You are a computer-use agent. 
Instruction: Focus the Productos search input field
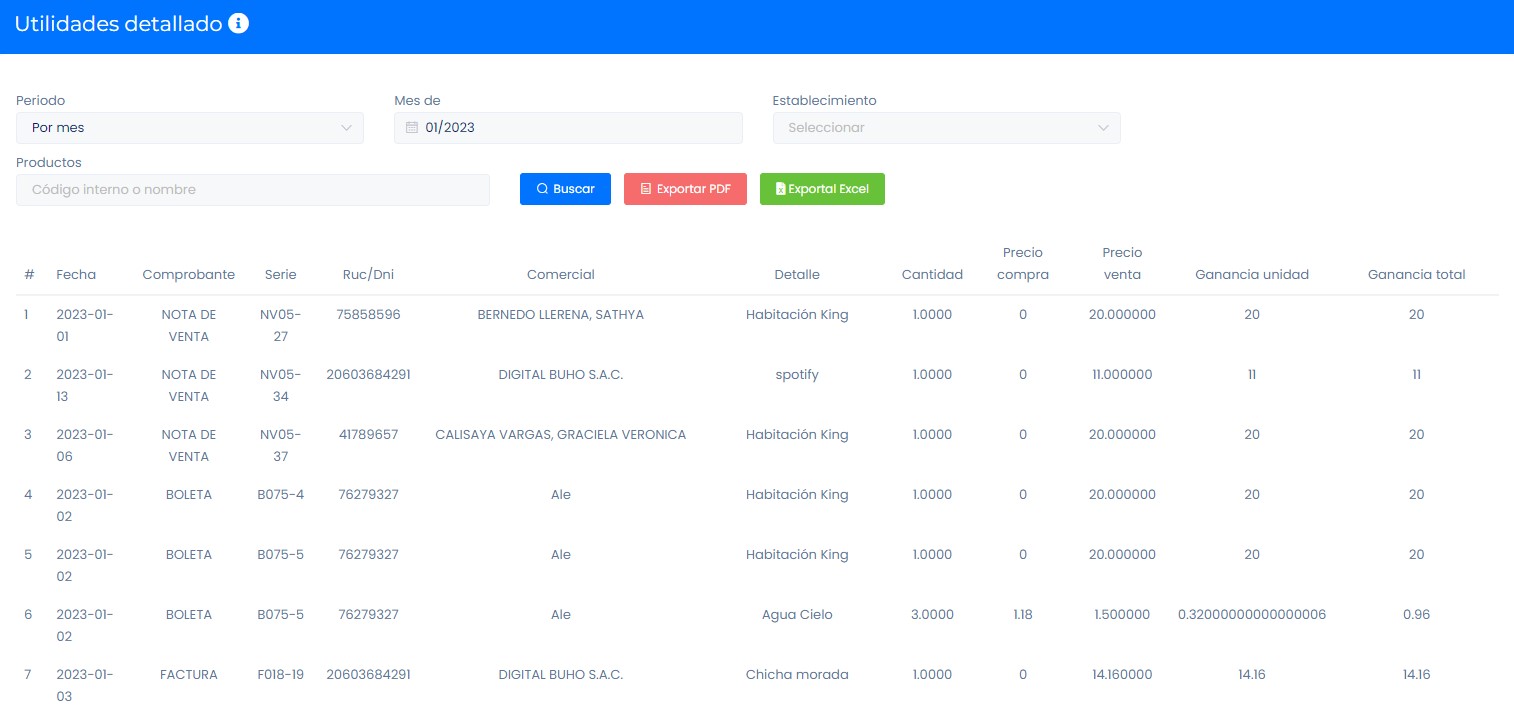pyautogui.click(x=252, y=190)
